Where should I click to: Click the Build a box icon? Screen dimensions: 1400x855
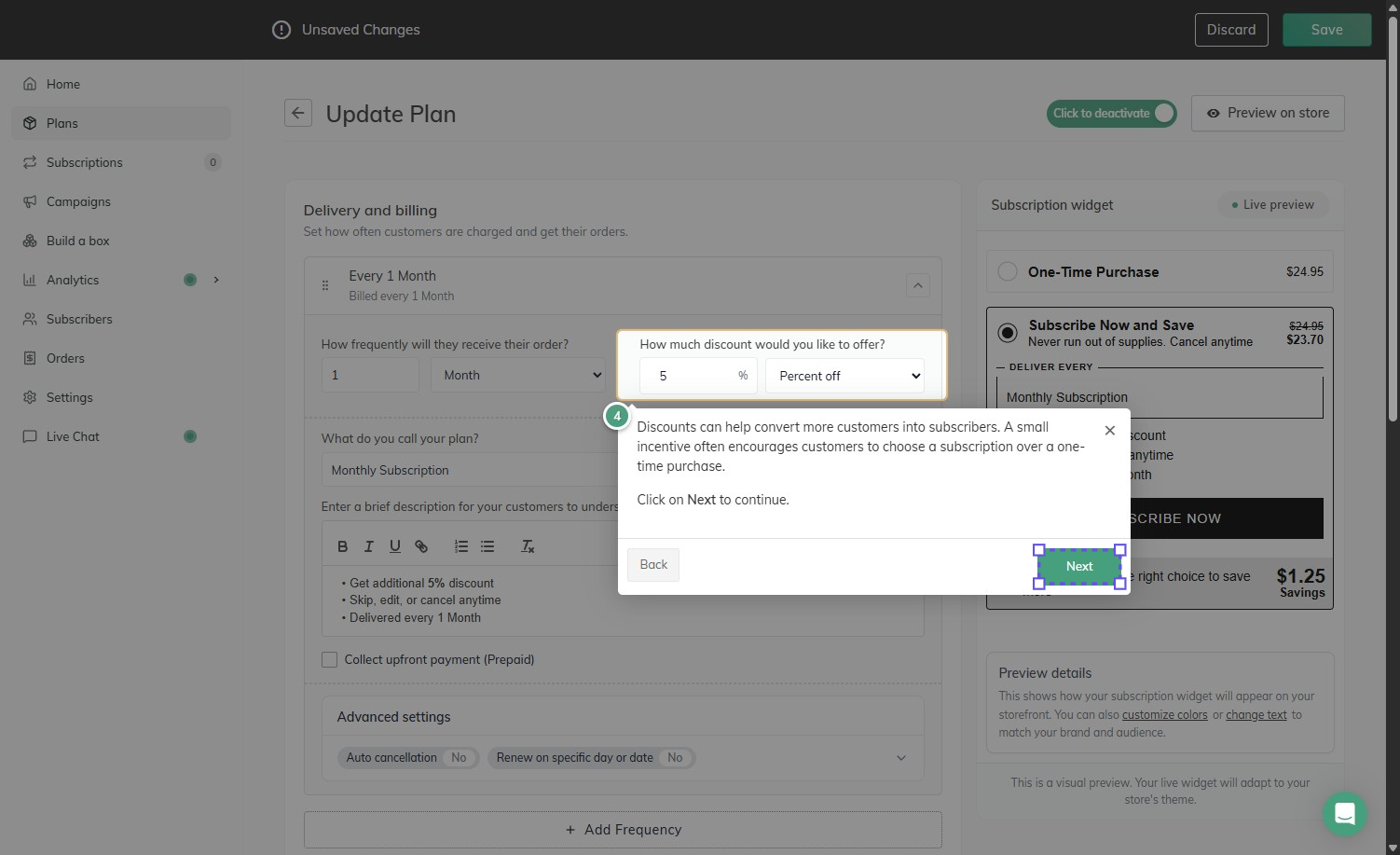(30, 241)
